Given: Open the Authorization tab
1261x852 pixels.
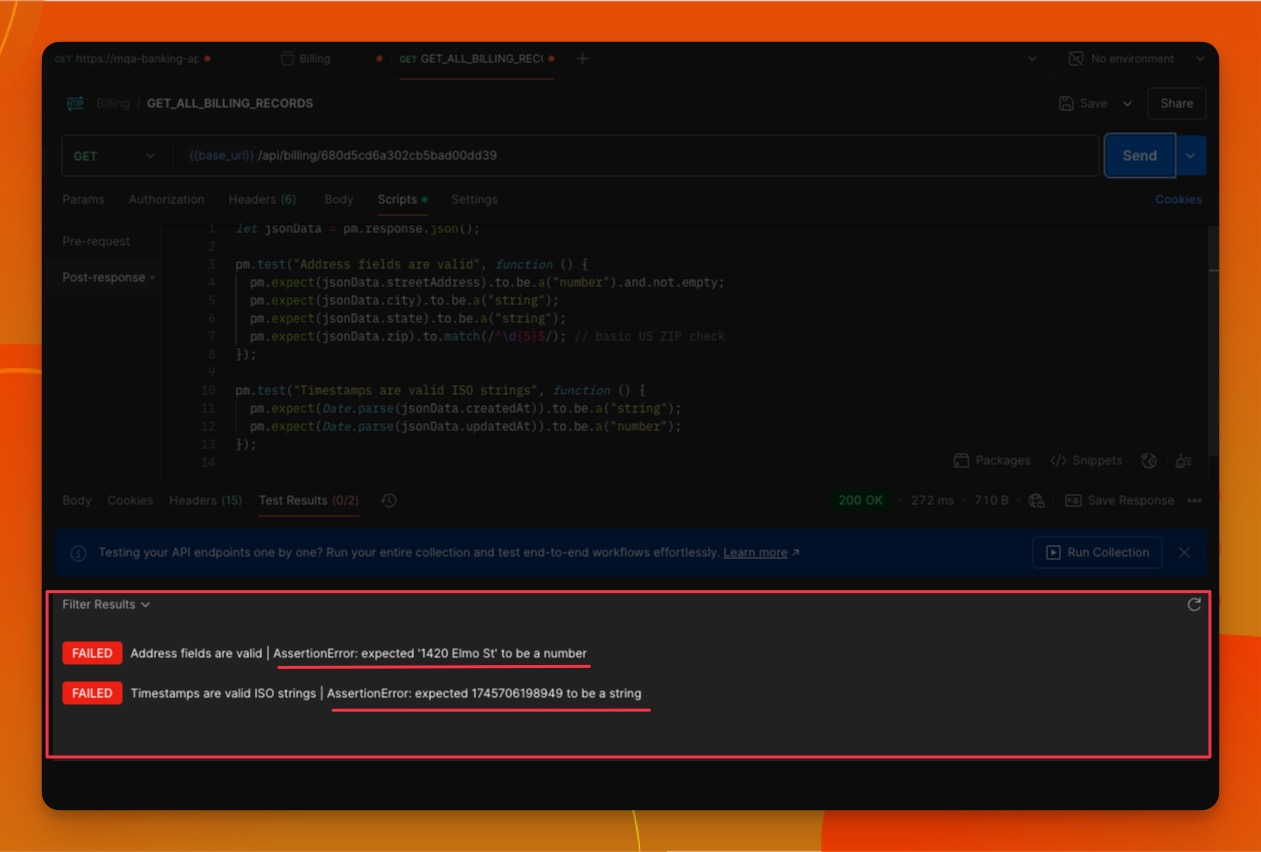Looking at the screenshot, I should (166, 199).
